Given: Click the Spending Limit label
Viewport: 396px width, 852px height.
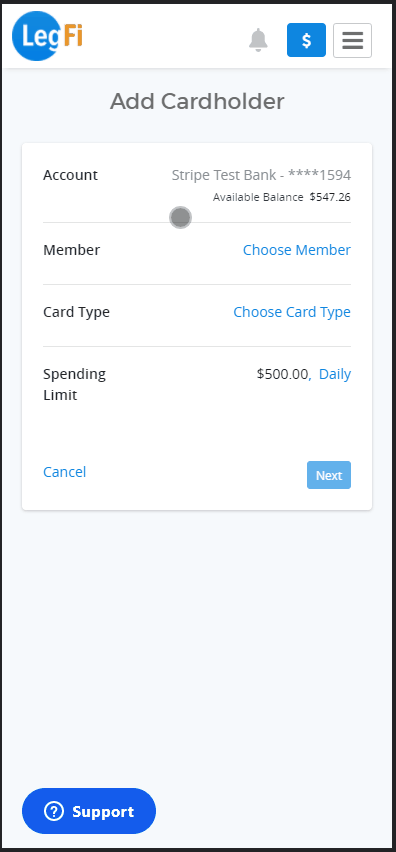Looking at the screenshot, I should 74,384.
